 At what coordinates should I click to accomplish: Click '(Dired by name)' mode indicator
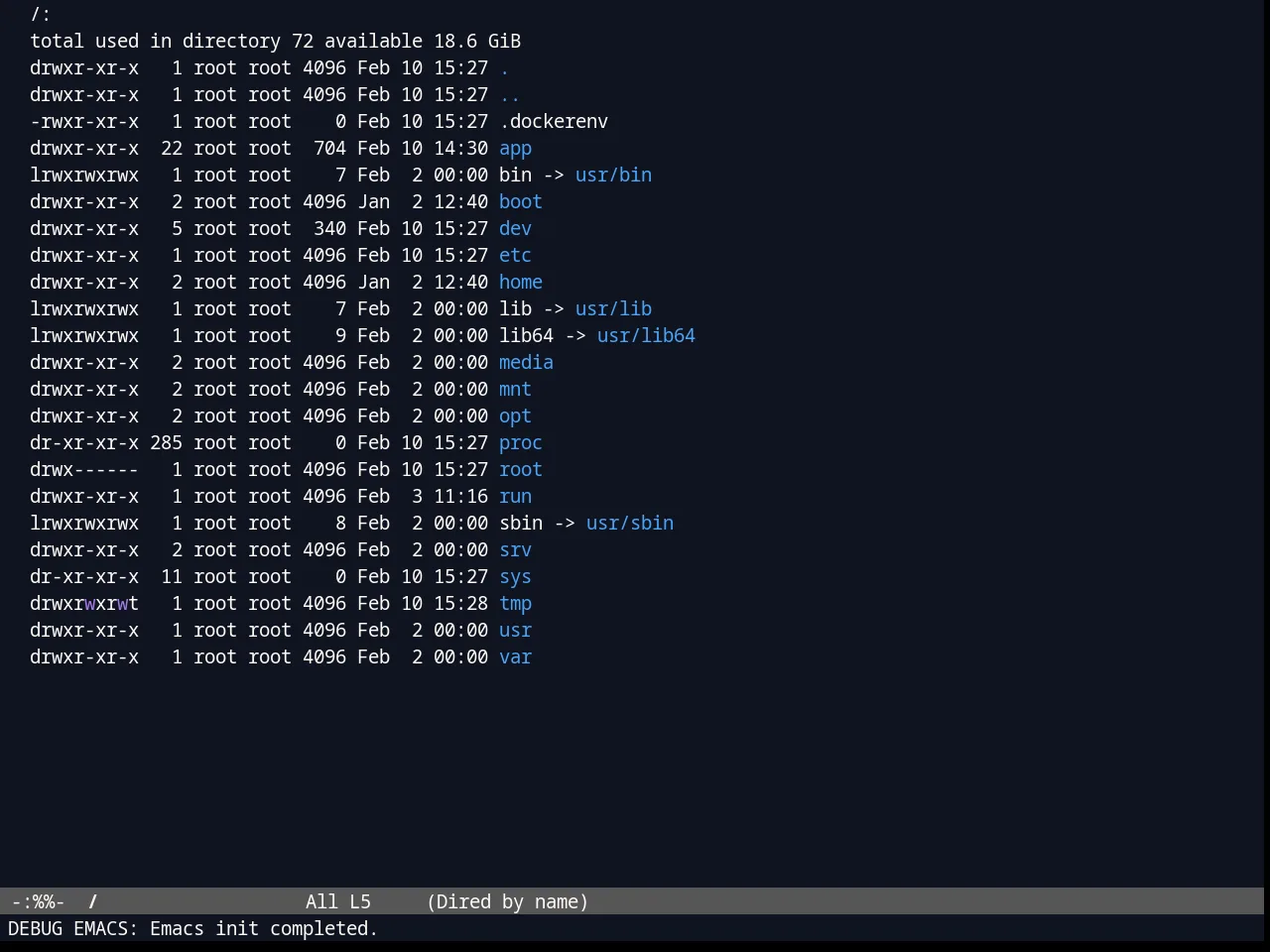click(x=507, y=901)
